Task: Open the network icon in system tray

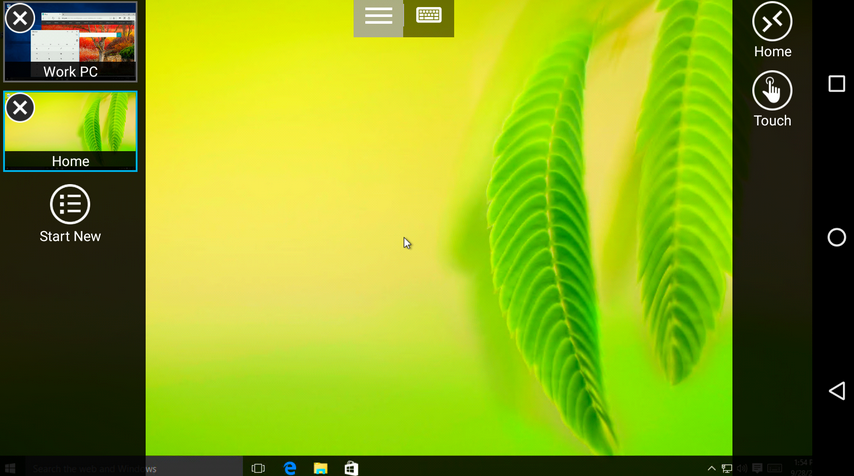Action: (x=727, y=467)
